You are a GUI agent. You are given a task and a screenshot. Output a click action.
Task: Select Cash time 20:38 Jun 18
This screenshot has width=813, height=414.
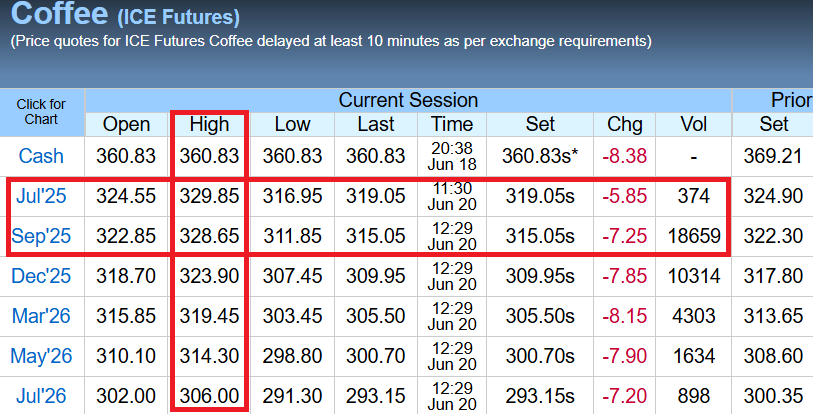pos(452,156)
